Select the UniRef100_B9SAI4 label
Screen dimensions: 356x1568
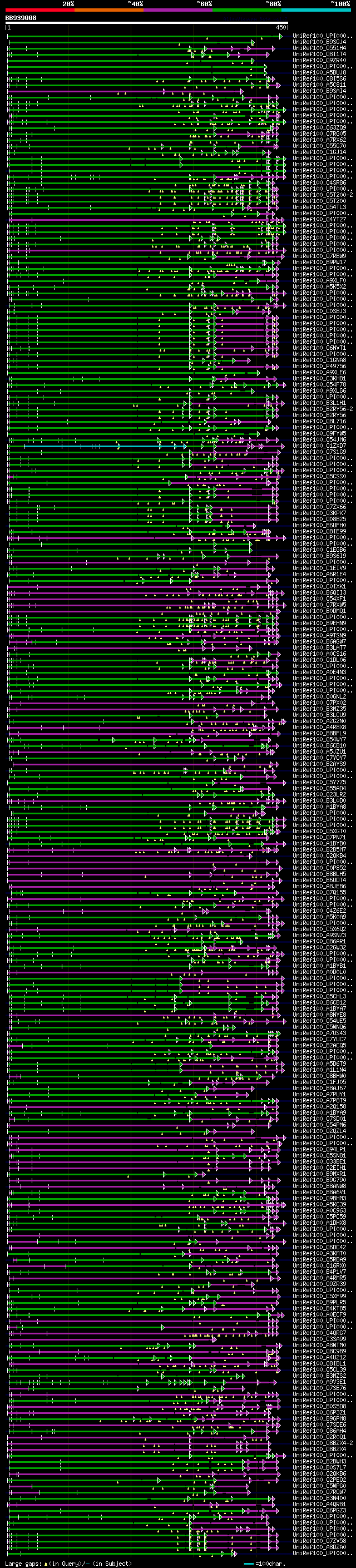click(x=319, y=91)
